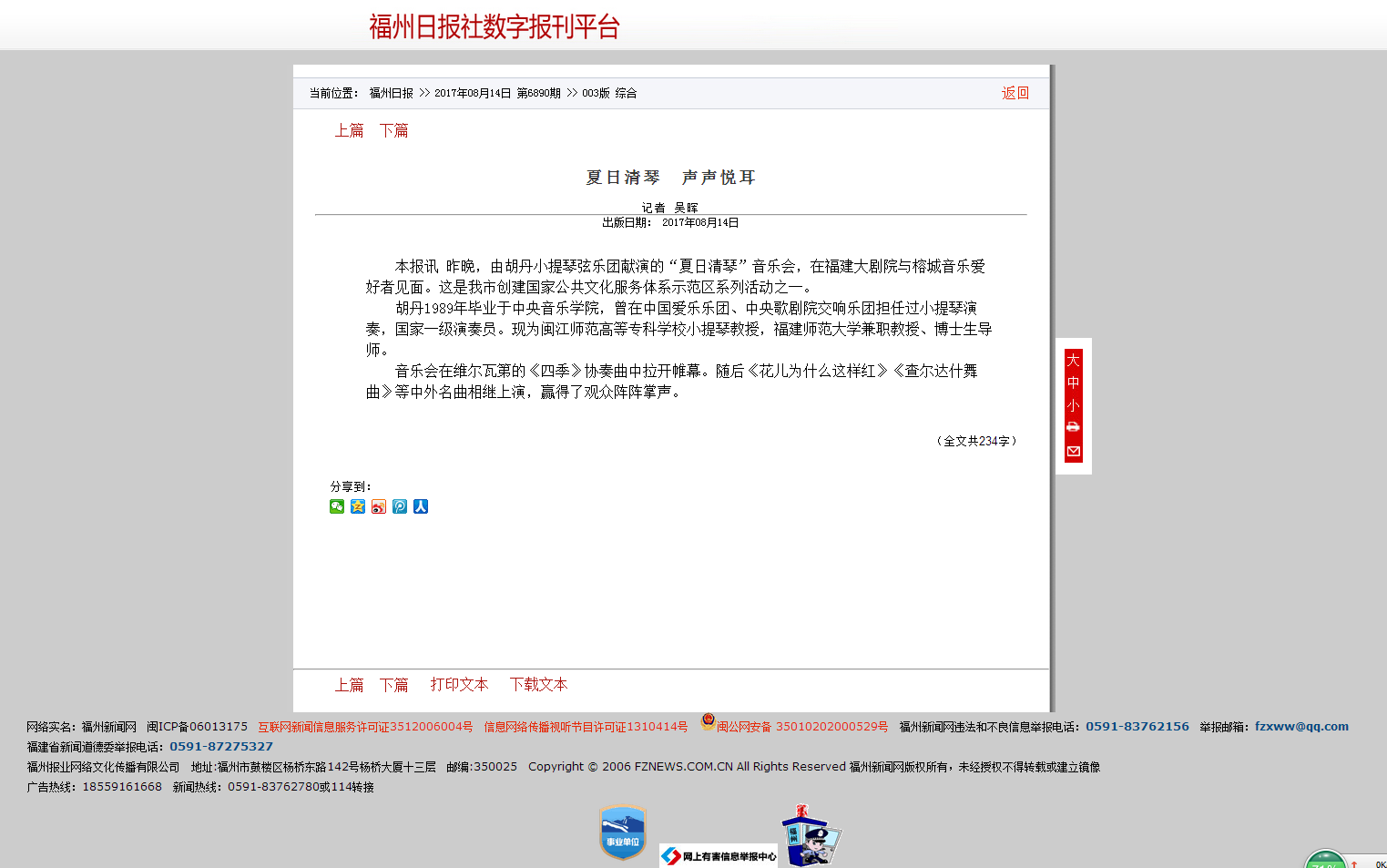Click the envelope email icon in sidebar

1073,452
